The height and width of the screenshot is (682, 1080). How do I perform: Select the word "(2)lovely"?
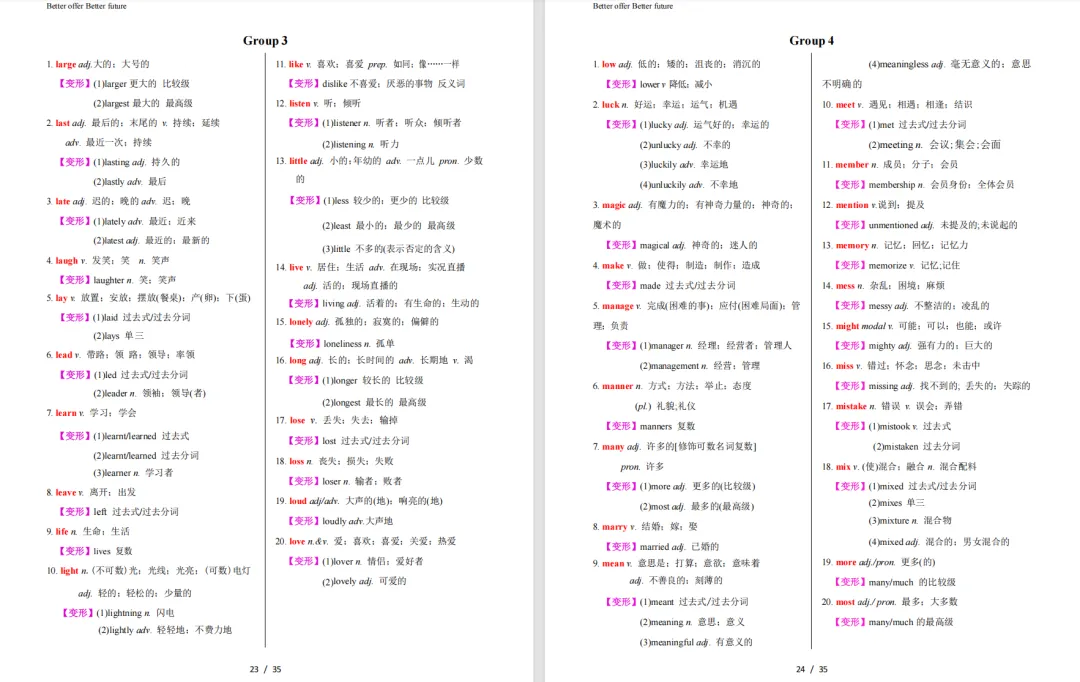(x=340, y=581)
